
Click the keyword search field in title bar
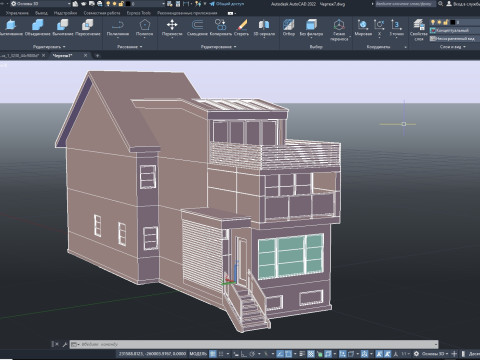405,4
